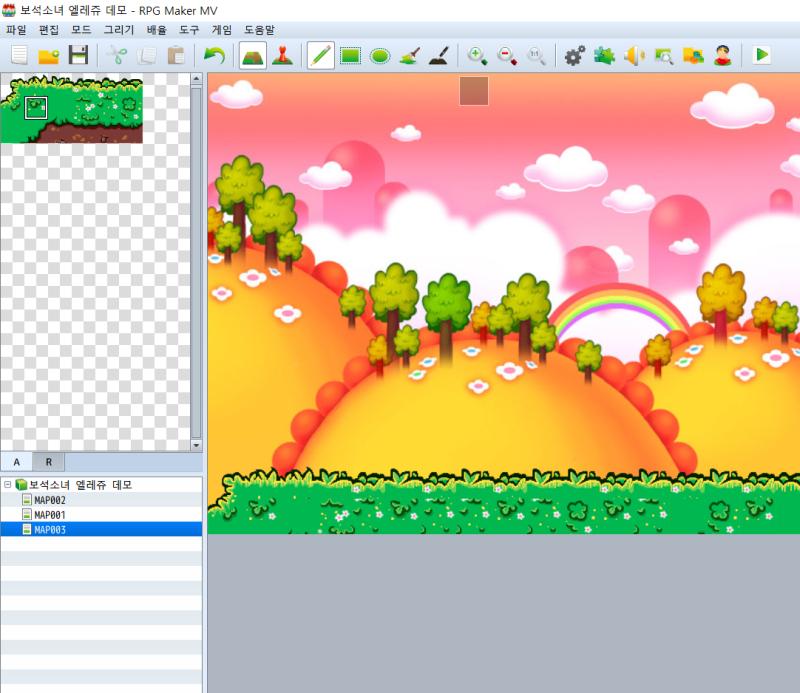Undo the last action
This screenshot has width=800, height=693.
click(214, 55)
